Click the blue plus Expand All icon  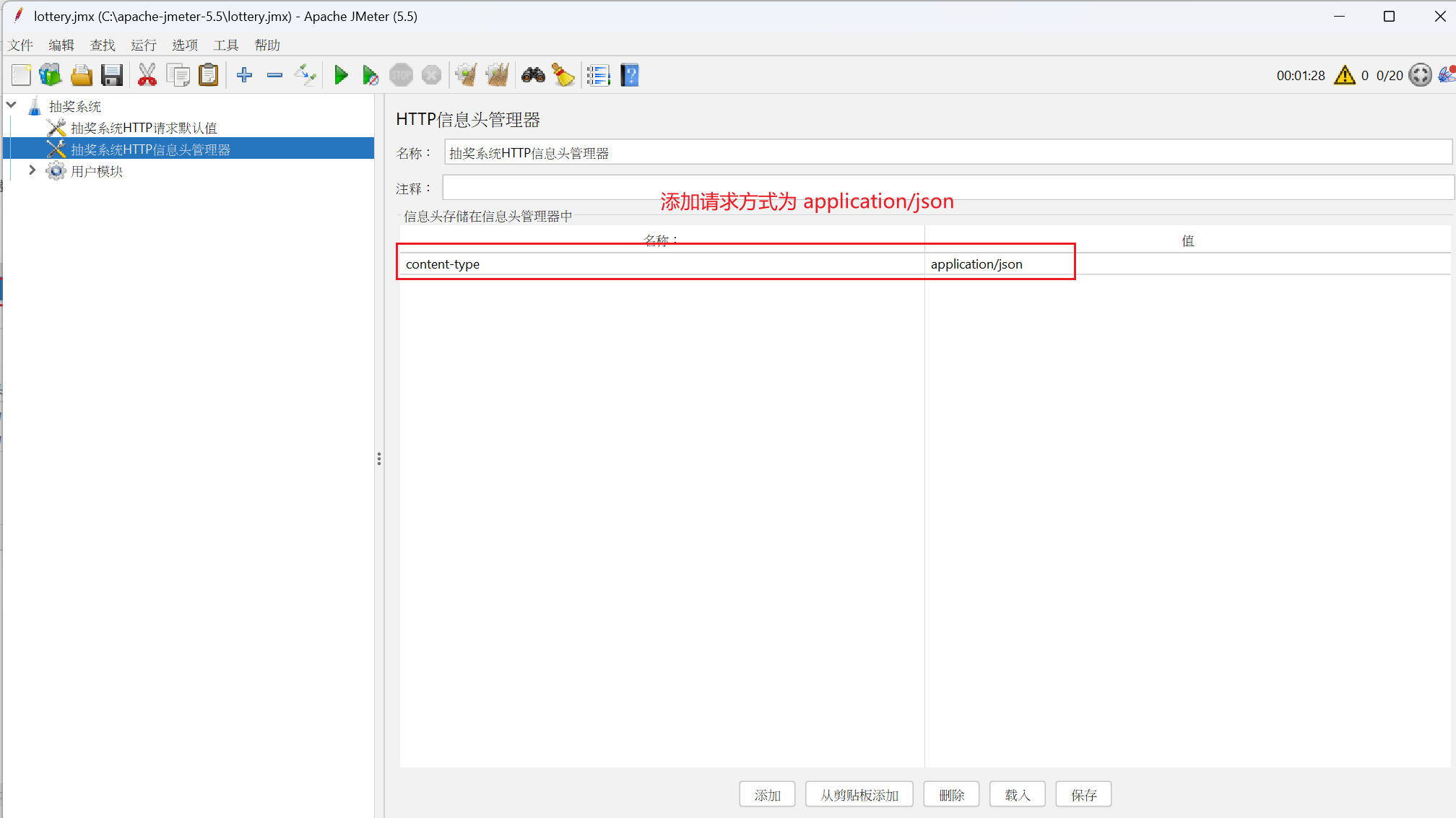point(244,75)
